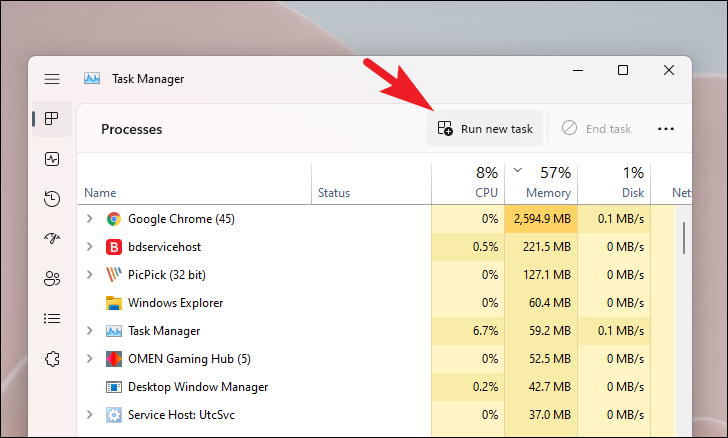Click the 60.4 MB memory cell
Image resolution: width=728 pixels, height=438 pixels.
(x=541, y=303)
